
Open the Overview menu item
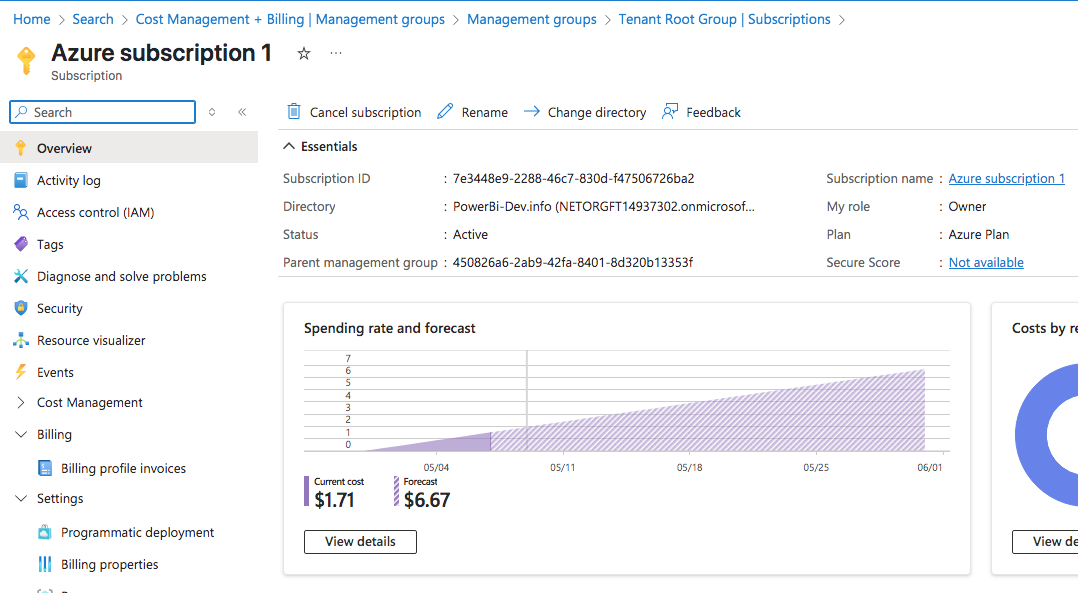[x=129, y=148]
